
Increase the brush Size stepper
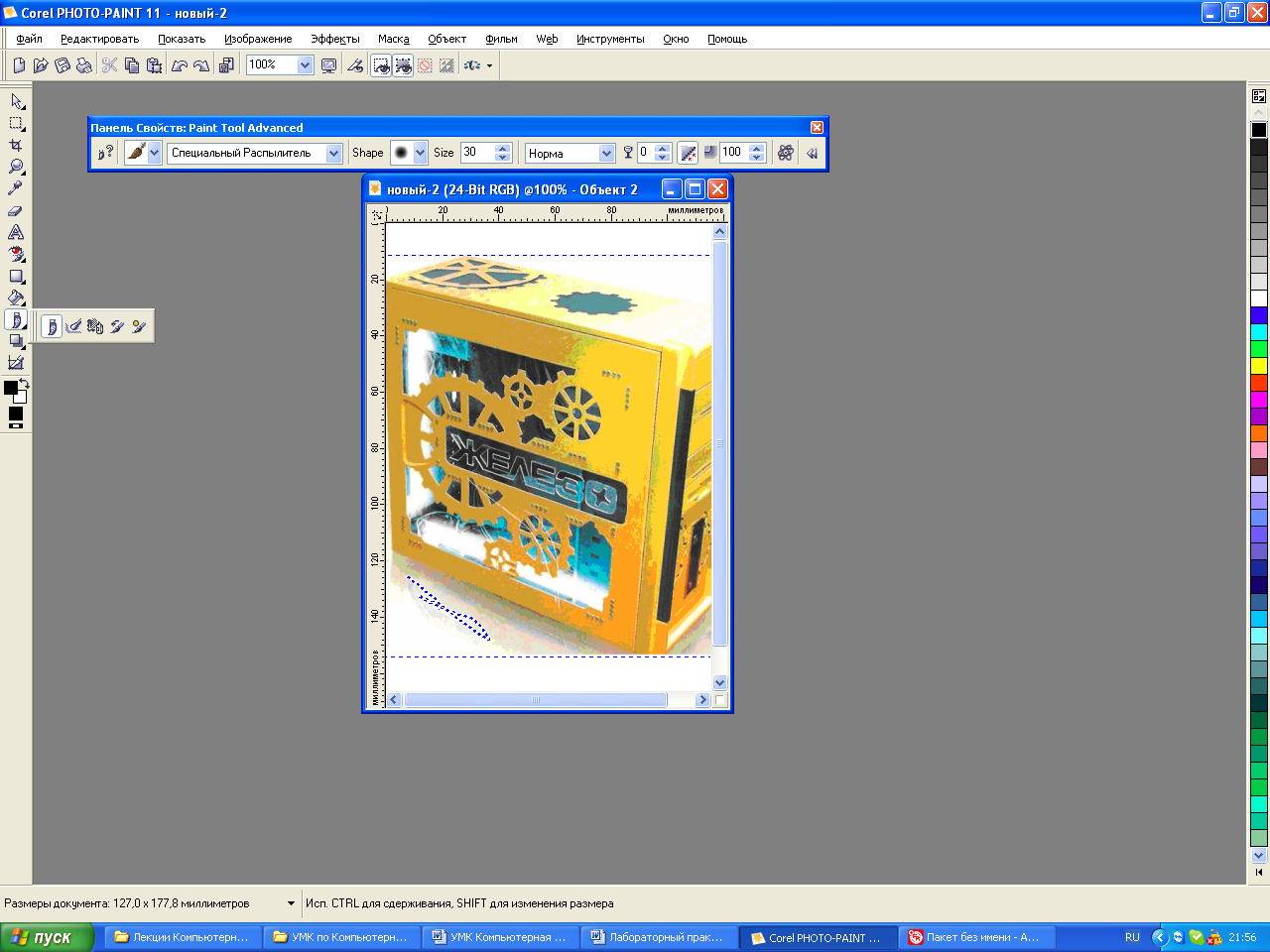point(503,148)
